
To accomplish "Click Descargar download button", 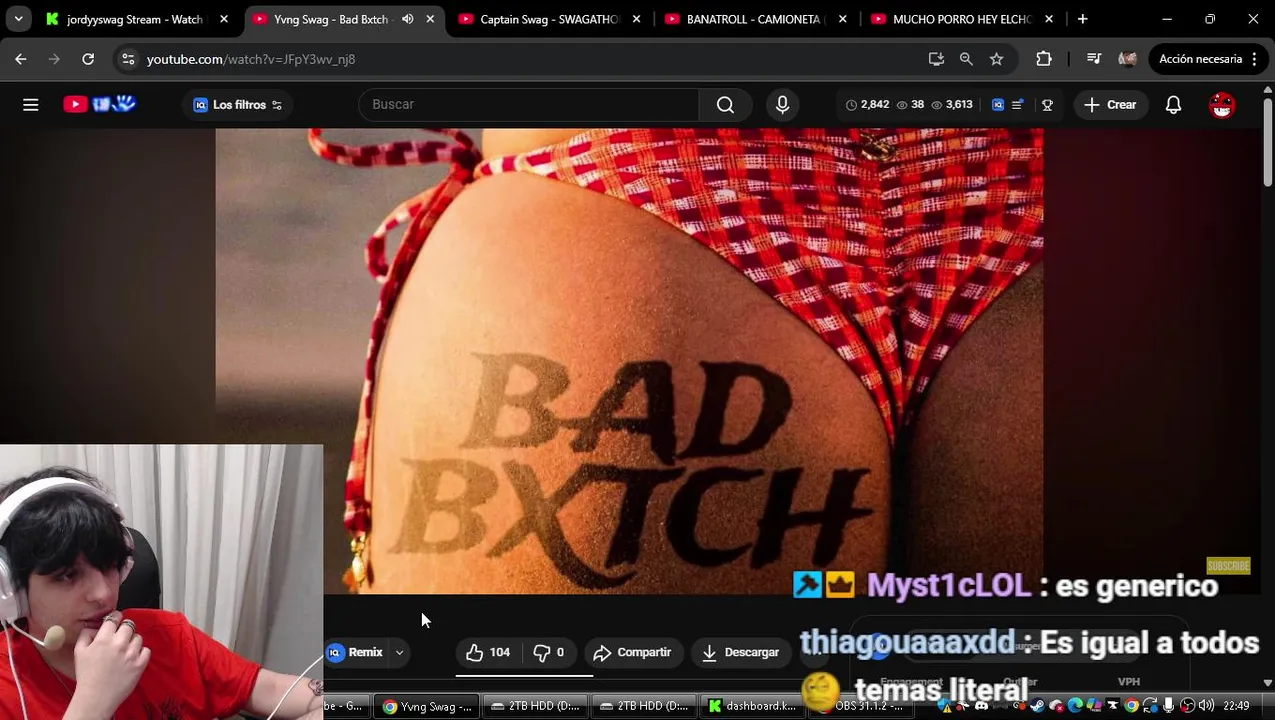I will coord(741,652).
